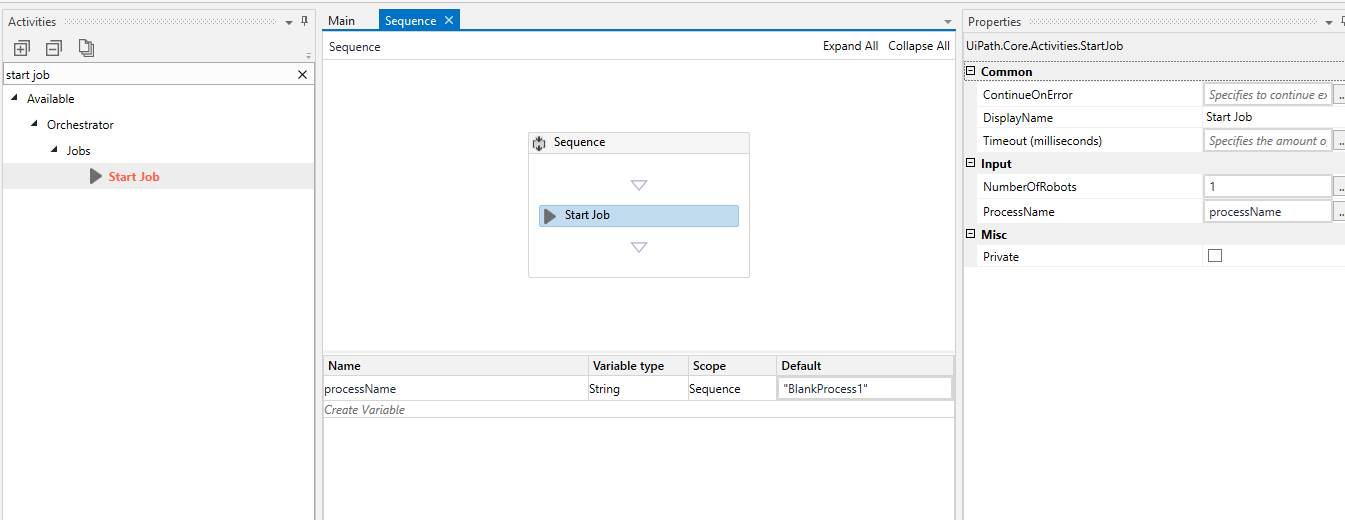Collapse the Orchestrator tree node

(35, 124)
